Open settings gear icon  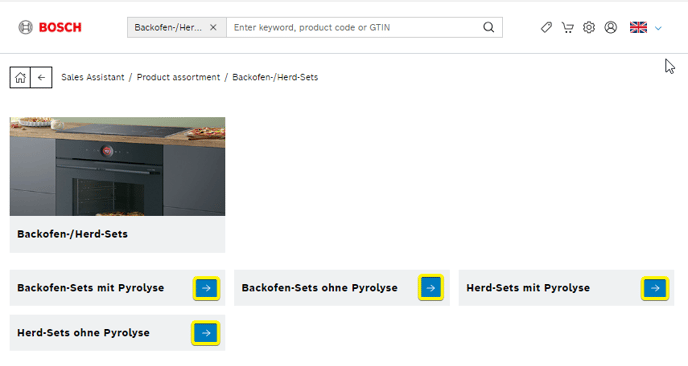coord(589,27)
